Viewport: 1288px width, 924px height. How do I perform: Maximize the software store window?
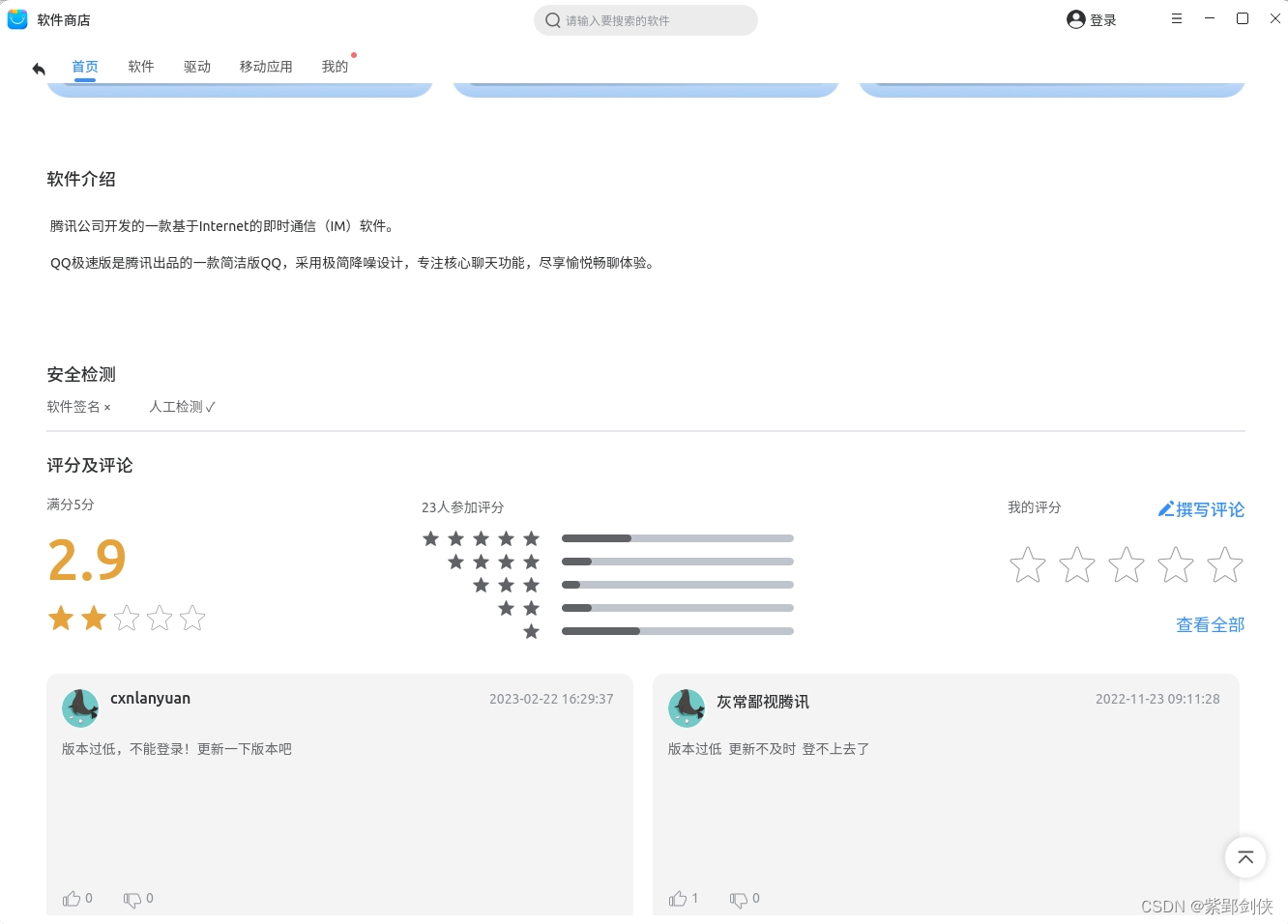click(x=1243, y=18)
